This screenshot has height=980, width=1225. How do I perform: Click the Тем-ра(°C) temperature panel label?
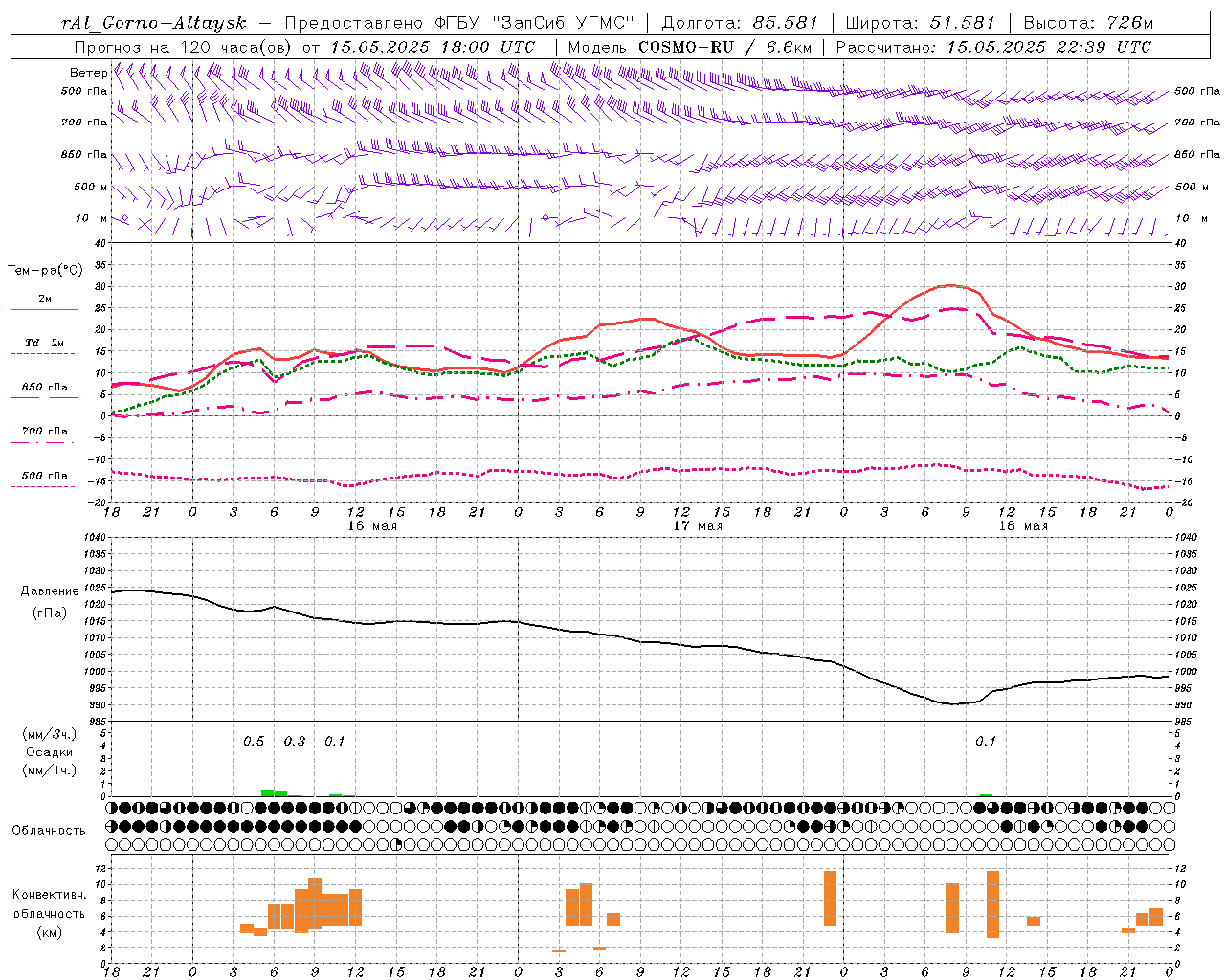tap(45, 271)
